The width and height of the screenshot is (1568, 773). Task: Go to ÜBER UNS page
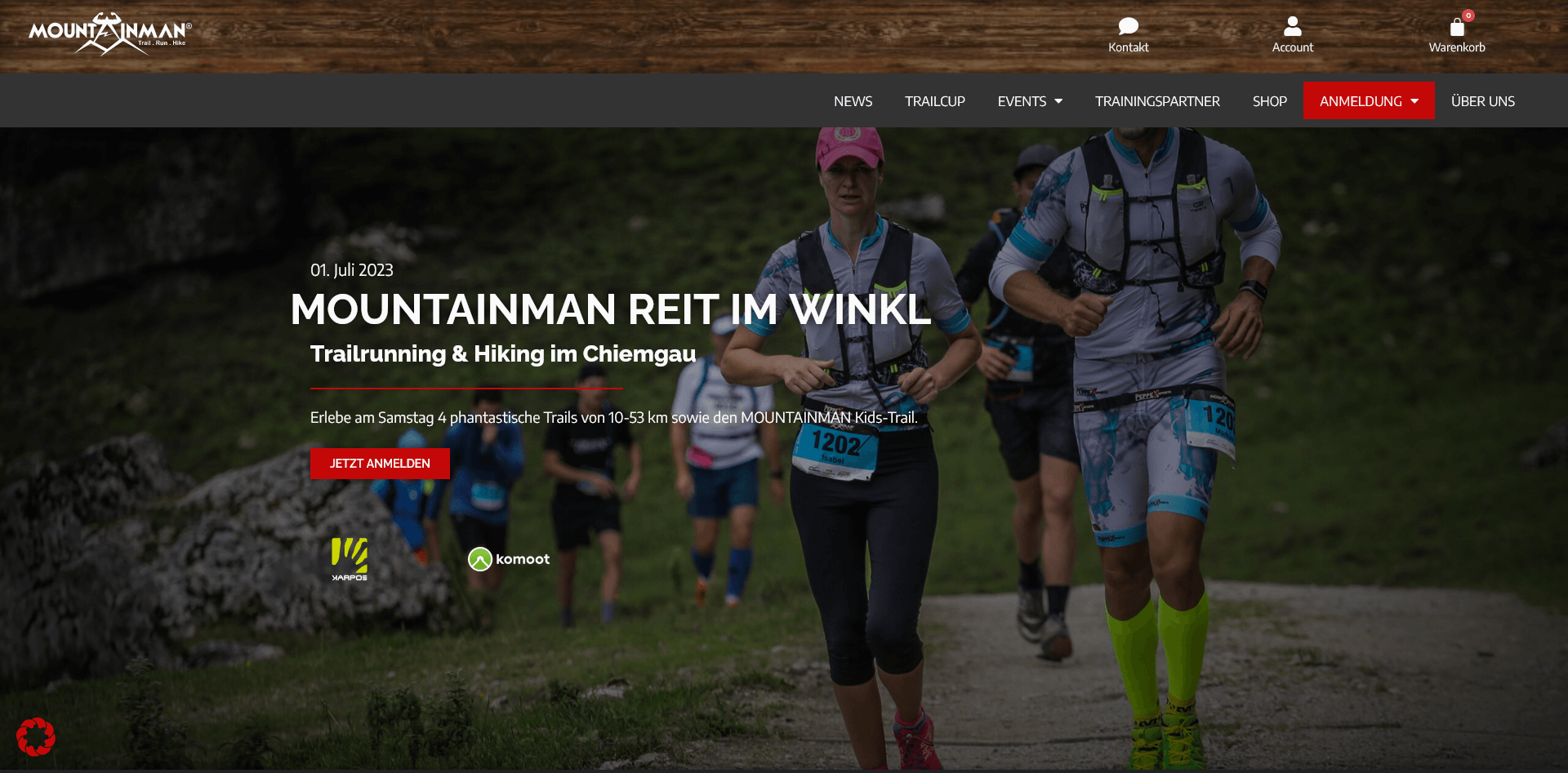[x=1482, y=101]
